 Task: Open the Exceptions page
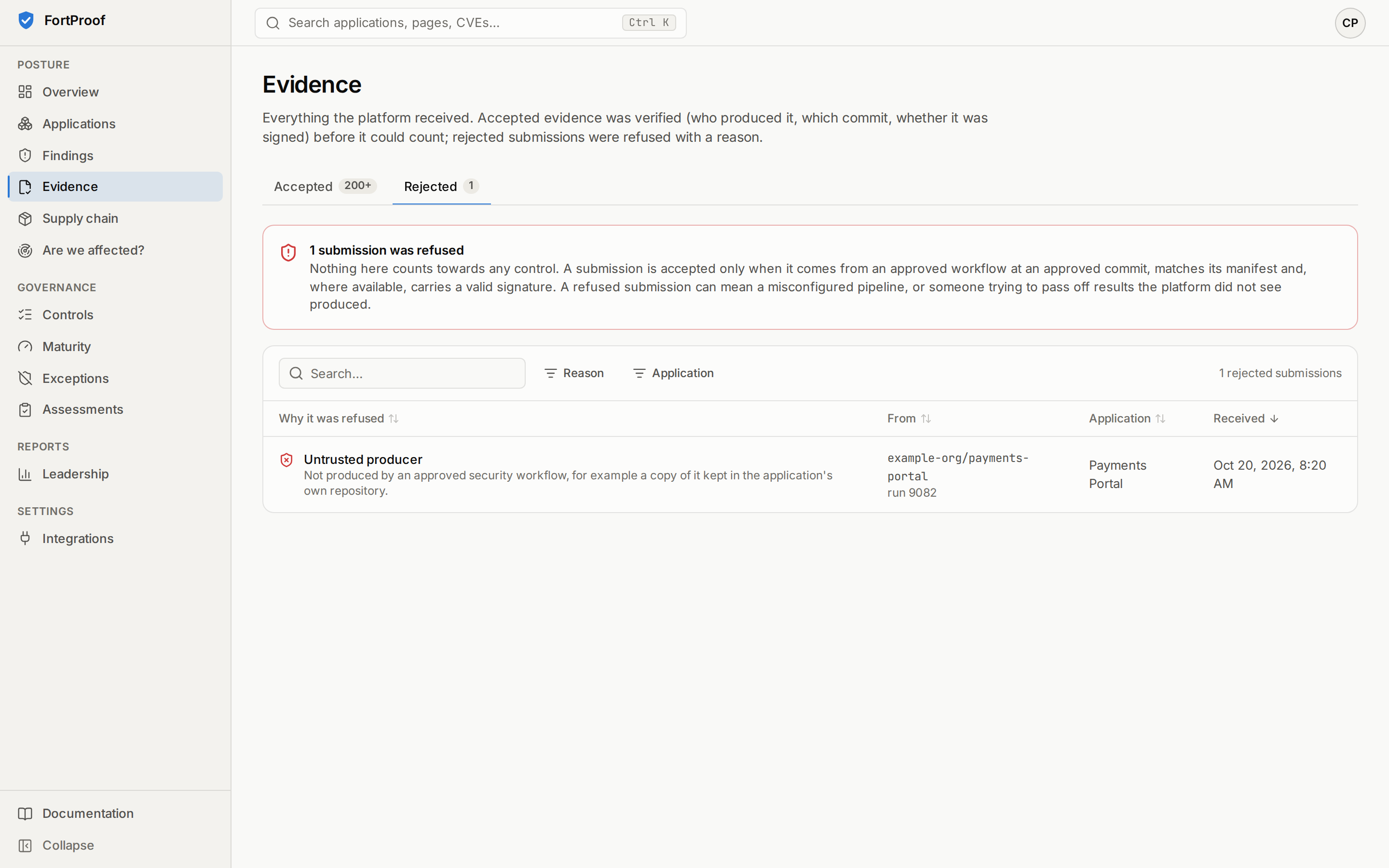coord(115,379)
